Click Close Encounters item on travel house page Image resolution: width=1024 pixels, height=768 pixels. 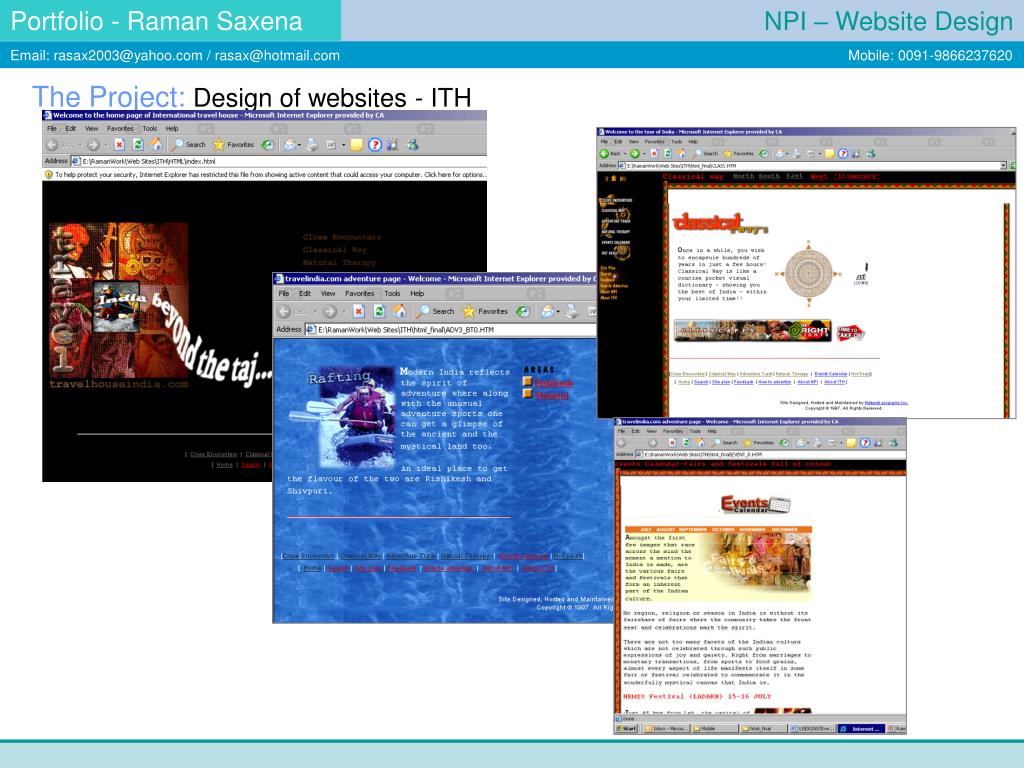tap(342, 237)
